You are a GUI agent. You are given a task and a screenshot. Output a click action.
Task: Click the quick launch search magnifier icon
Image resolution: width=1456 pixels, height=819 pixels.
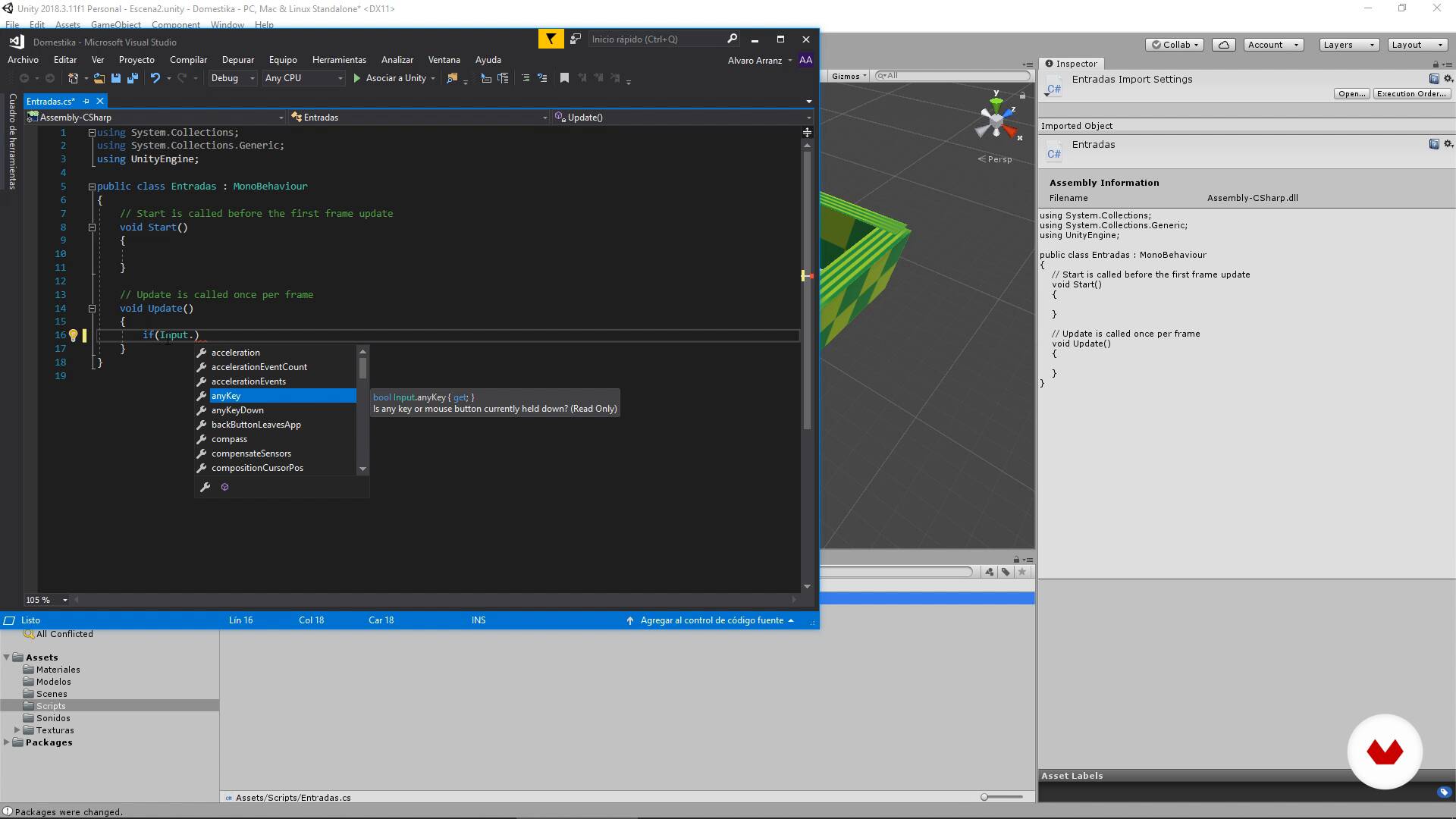coord(732,39)
